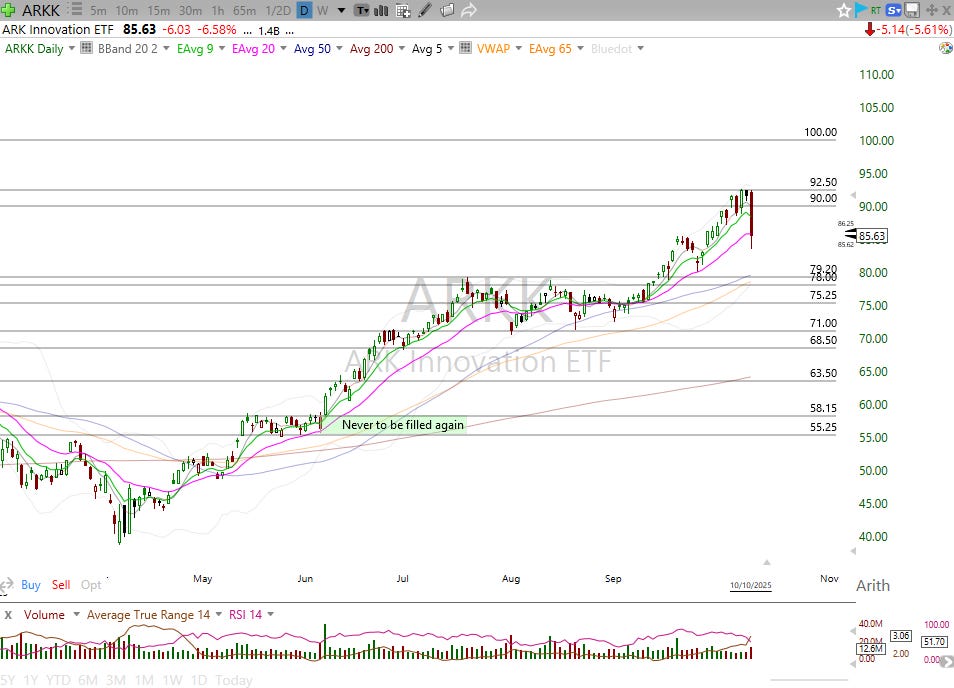Click the 10/10/2025 date marker
The height and width of the screenshot is (688, 954).
pyautogui.click(x=751, y=585)
